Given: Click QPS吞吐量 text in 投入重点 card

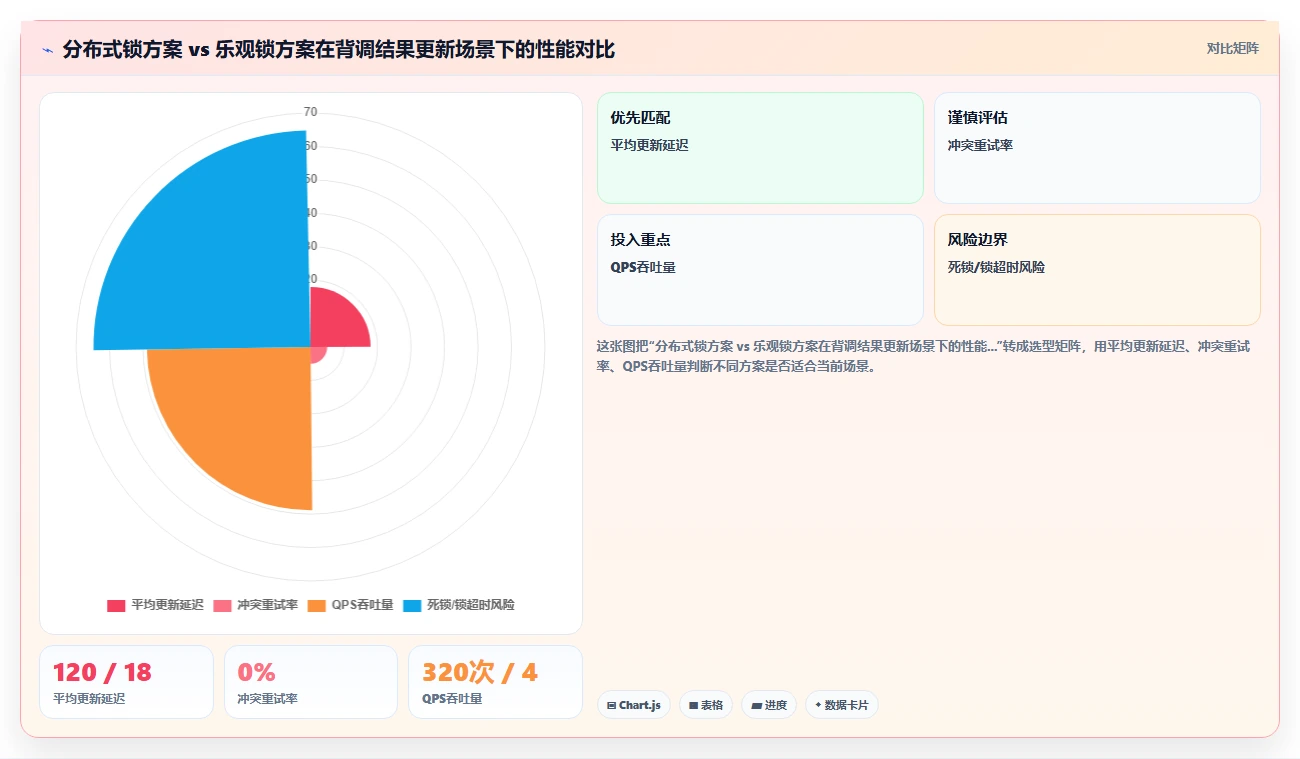Looking at the screenshot, I should click(643, 267).
